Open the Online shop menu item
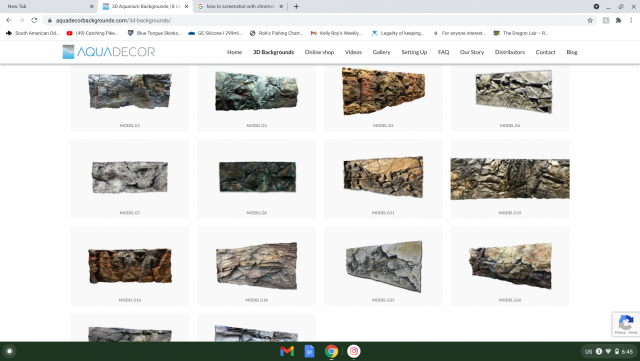640x361 pixels. point(319,52)
